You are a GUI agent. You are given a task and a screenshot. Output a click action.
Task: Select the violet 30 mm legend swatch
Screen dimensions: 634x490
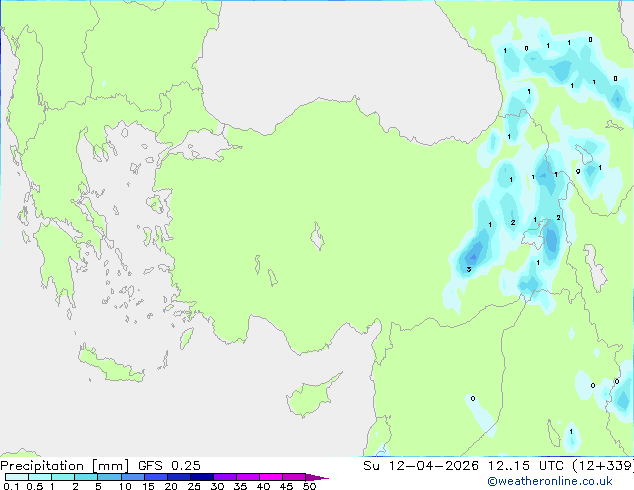[x=225, y=477]
